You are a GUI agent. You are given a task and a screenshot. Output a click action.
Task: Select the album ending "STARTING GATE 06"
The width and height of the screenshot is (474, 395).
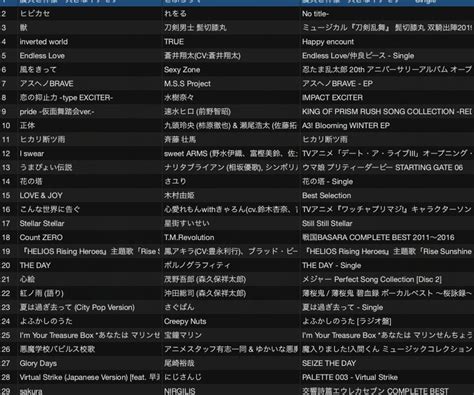click(x=382, y=167)
